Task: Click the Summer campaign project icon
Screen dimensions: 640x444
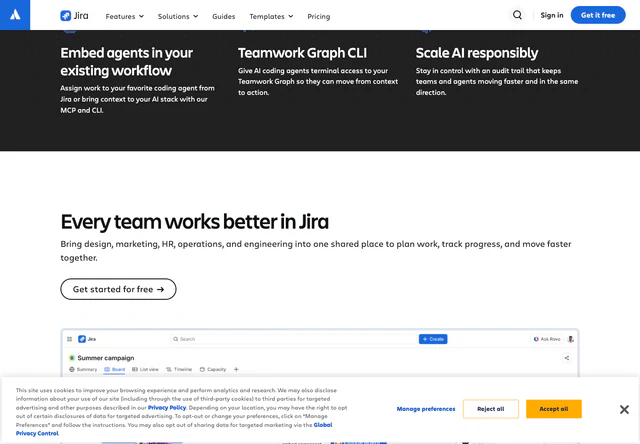Action: (72, 358)
